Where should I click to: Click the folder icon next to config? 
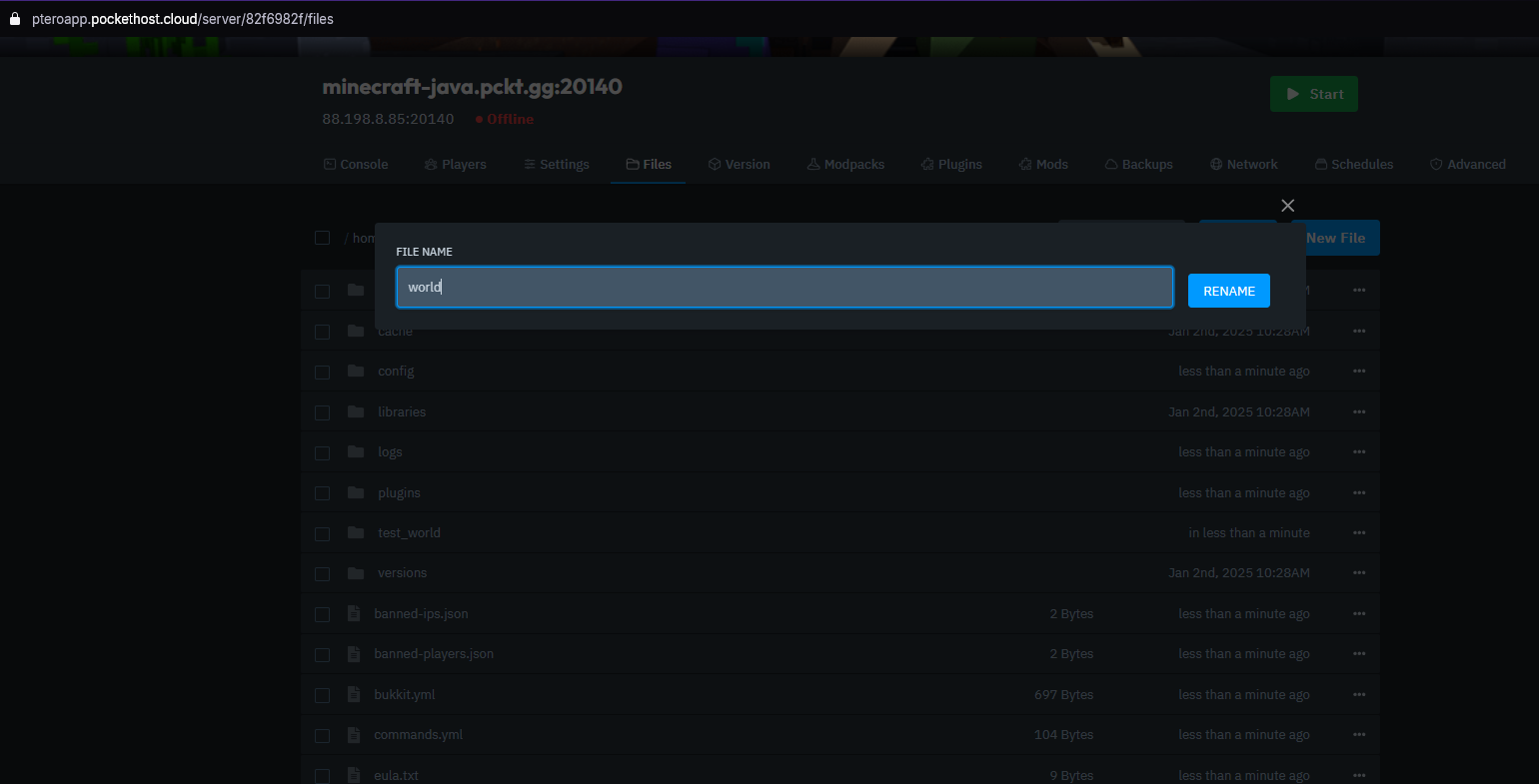pyautogui.click(x=356, y=371)
